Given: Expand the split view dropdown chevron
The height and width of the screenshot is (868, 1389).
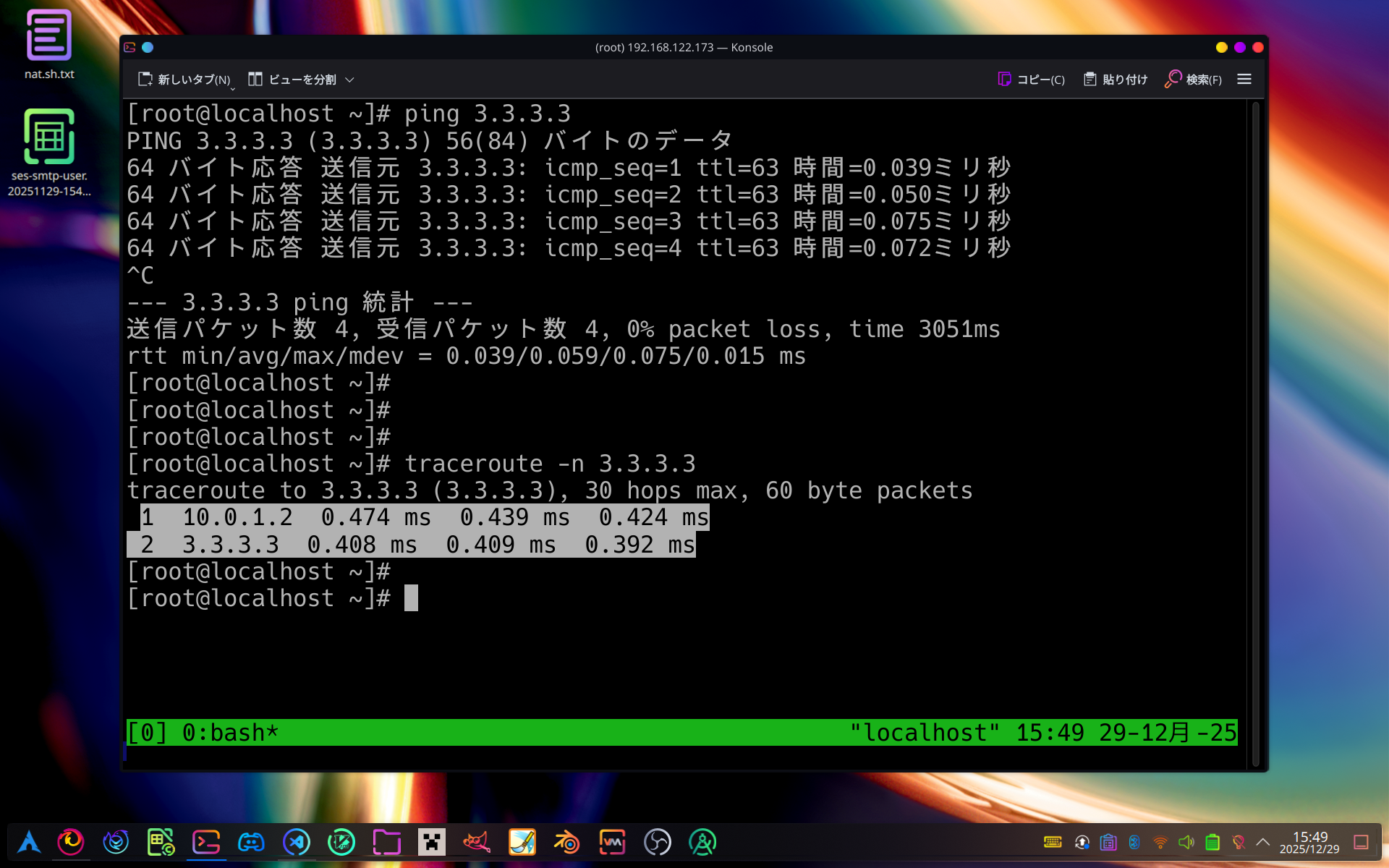Looking at the screenshot, I should pos(350,80).
